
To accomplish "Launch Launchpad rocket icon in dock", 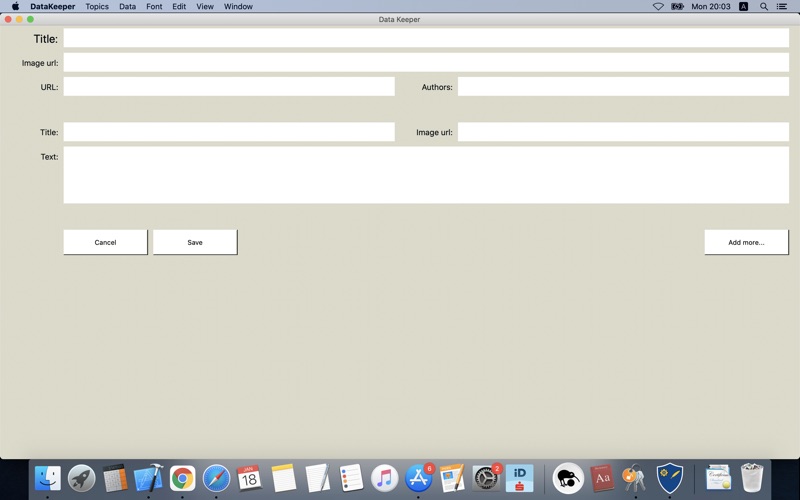I will [81, 478].
